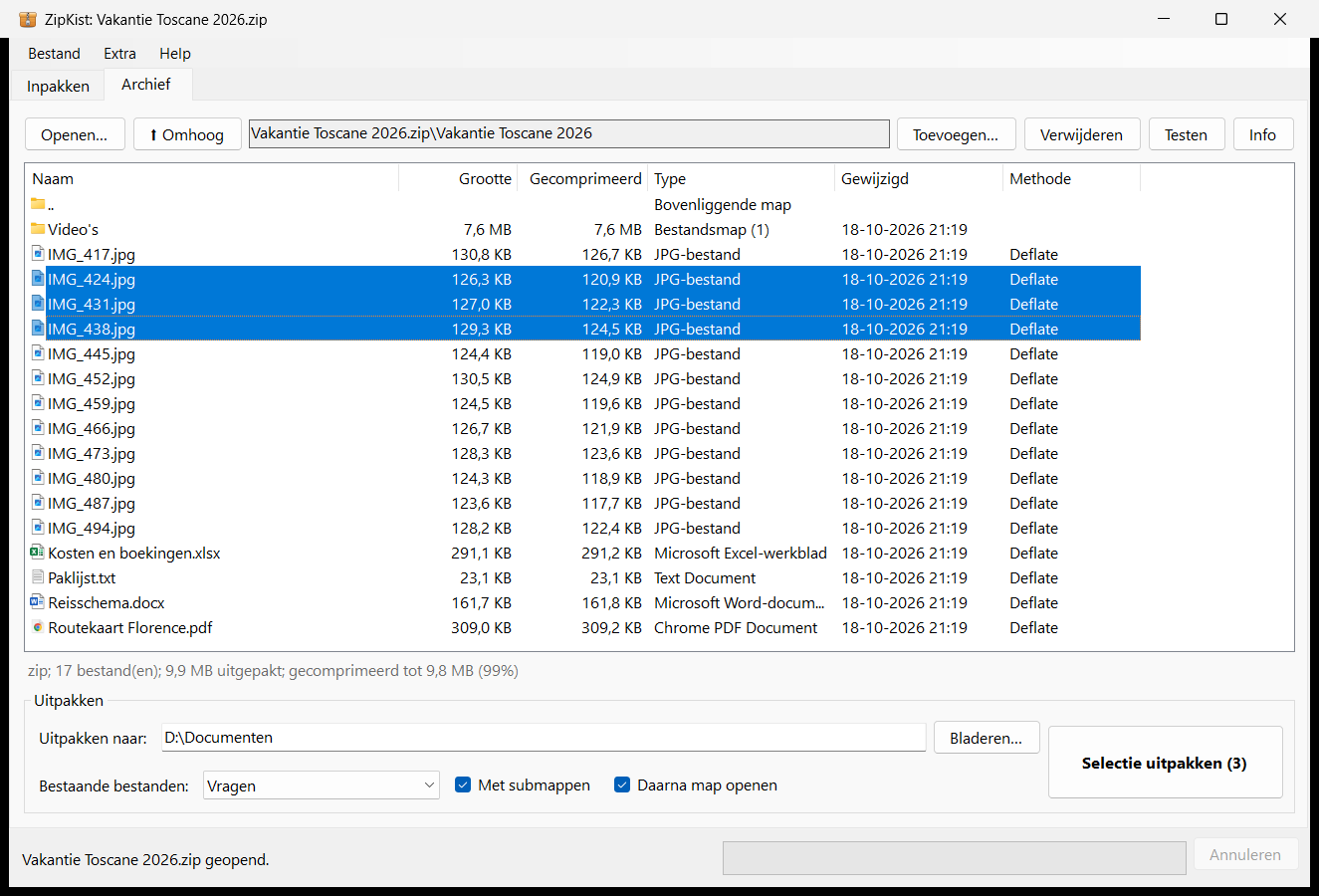Click the file icon for IMG_480.jpg

38,478
